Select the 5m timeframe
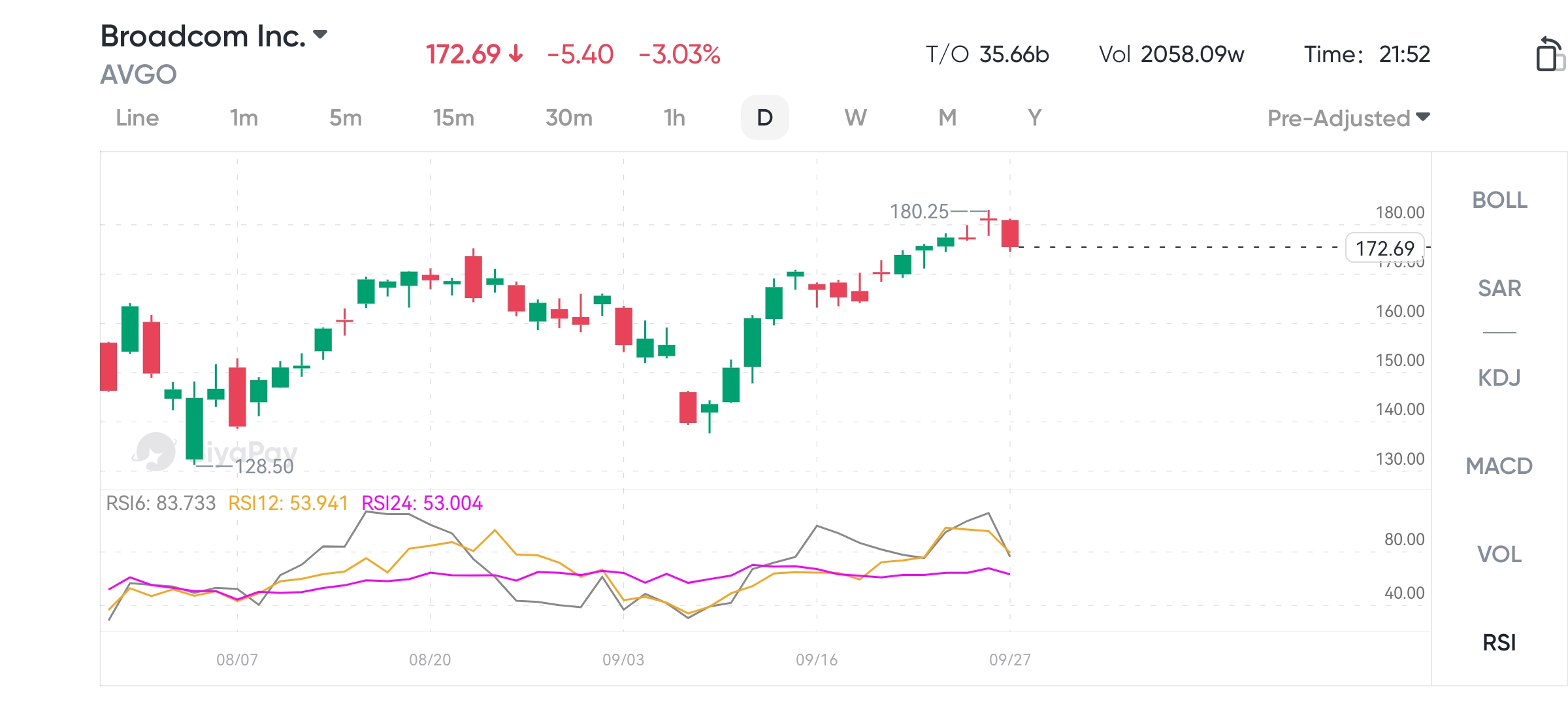Screen dimensions: 1568x706 [346, 118]
